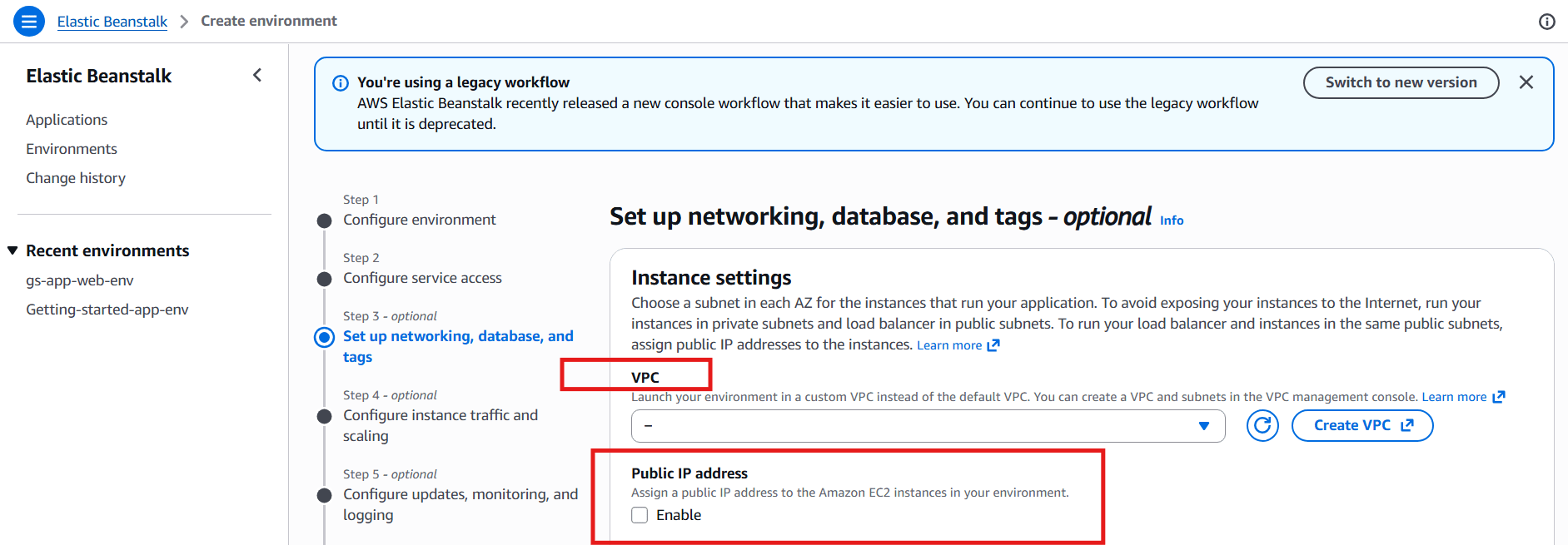Click the info icon at top right

pos(1546,22)
